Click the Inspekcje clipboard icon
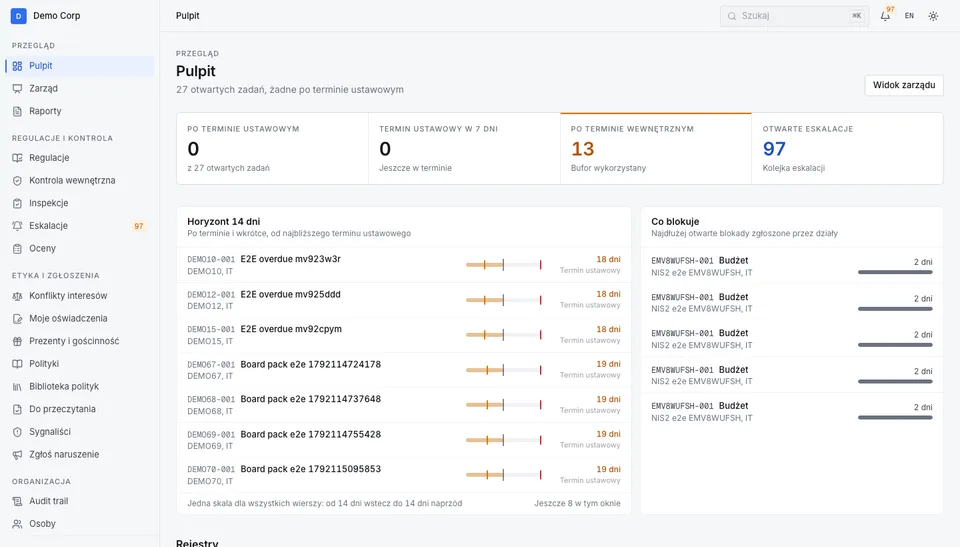The height and width of the screenshot is (547, 960). coord(17,203)
